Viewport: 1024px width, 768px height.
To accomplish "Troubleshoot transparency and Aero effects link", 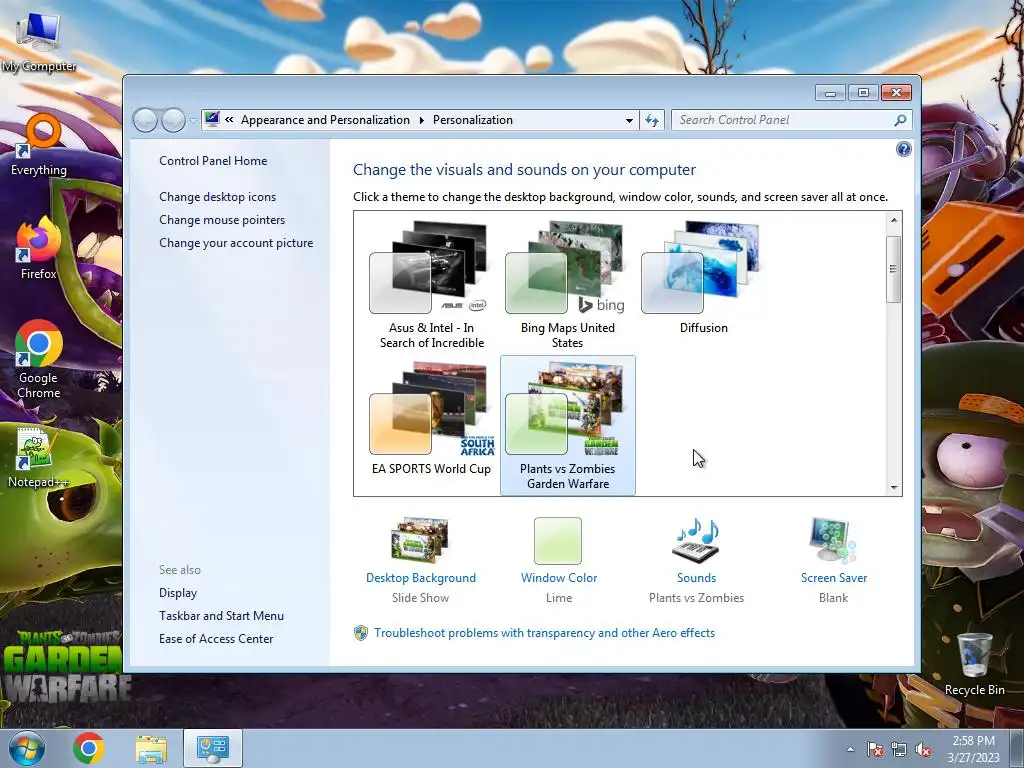I will click(x=544, y=633).
